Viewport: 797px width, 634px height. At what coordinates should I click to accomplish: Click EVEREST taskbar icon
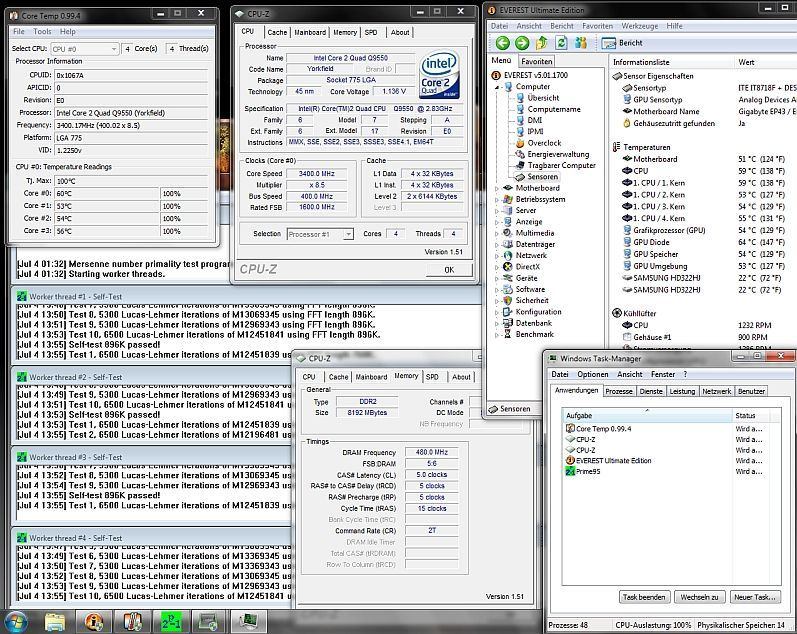pyautogui.click(x=94, y=621)
